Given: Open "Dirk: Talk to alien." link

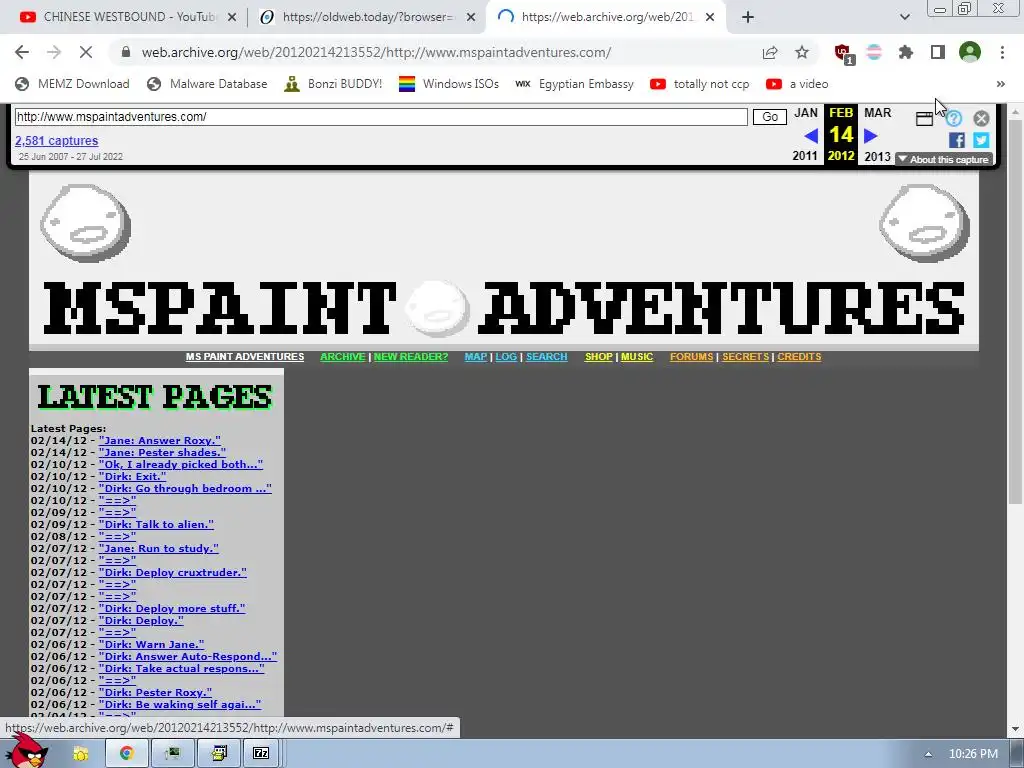Looking at the screenshot, I should (x=156, y=524).
